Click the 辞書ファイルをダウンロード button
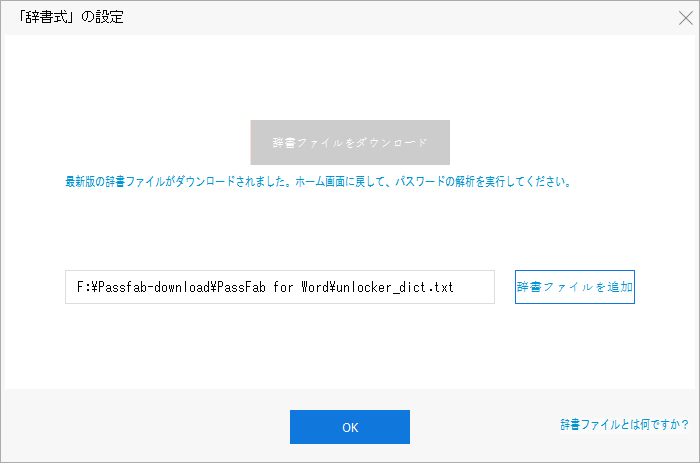This screenshot has height=463, width=700. coord(350,143)
